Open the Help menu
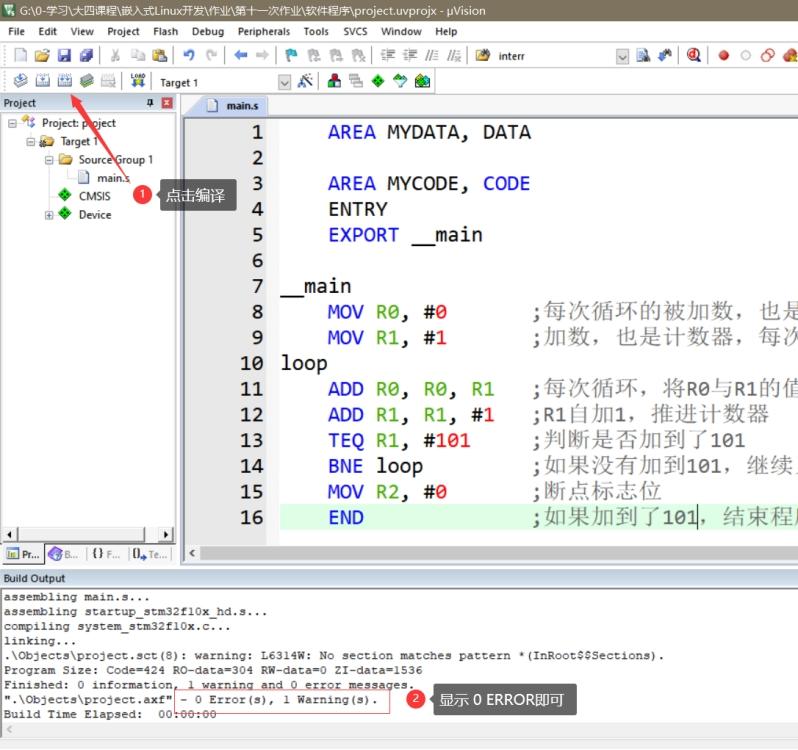798x750 pixels. (x=446, y=31)
